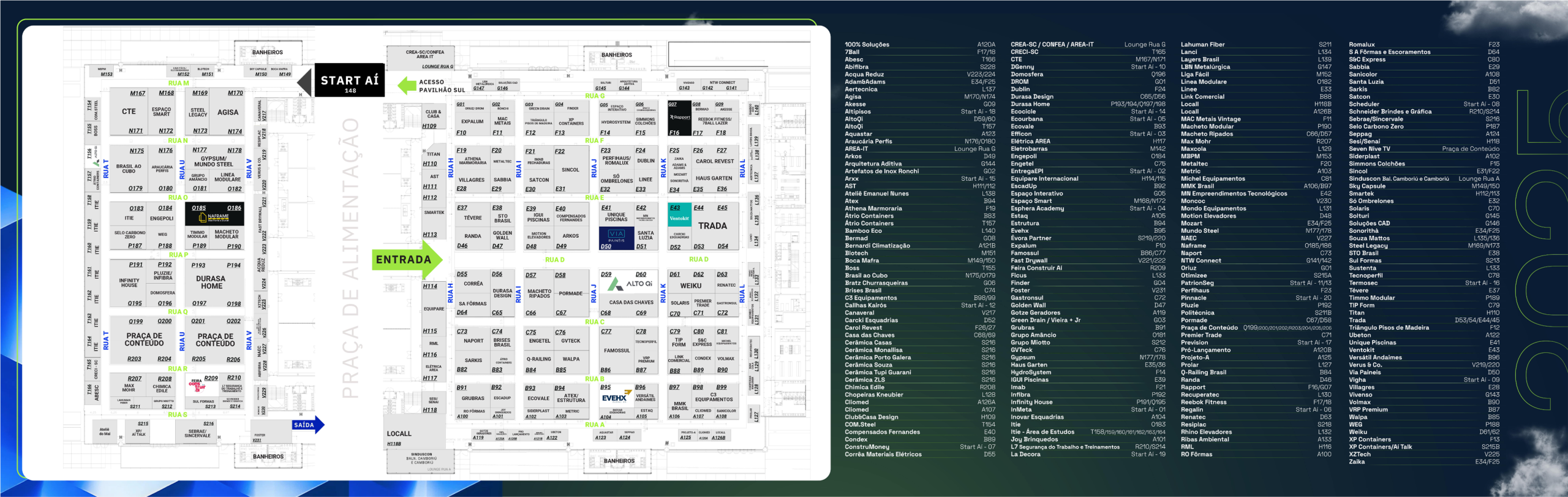Select 'Zaika' in the exhibitor list
This screenshot has height=497, width=1568.
(x=1356, y=461)
